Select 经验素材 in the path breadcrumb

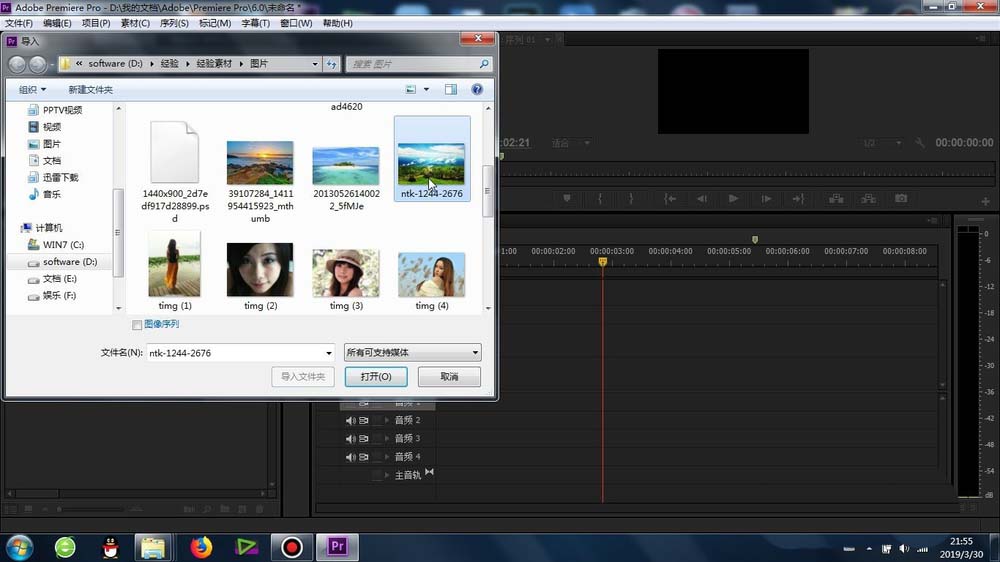click(x=214, y=64)
